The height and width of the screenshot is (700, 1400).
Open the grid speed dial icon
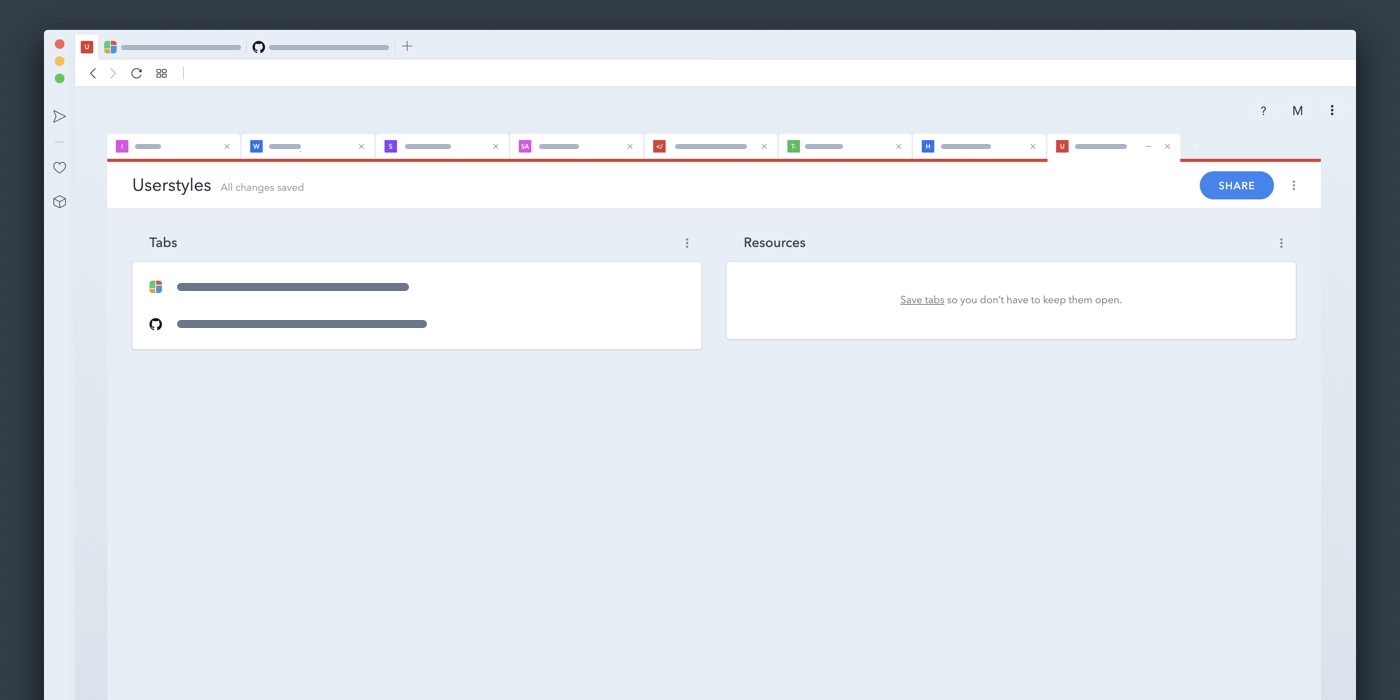(161, 73)
